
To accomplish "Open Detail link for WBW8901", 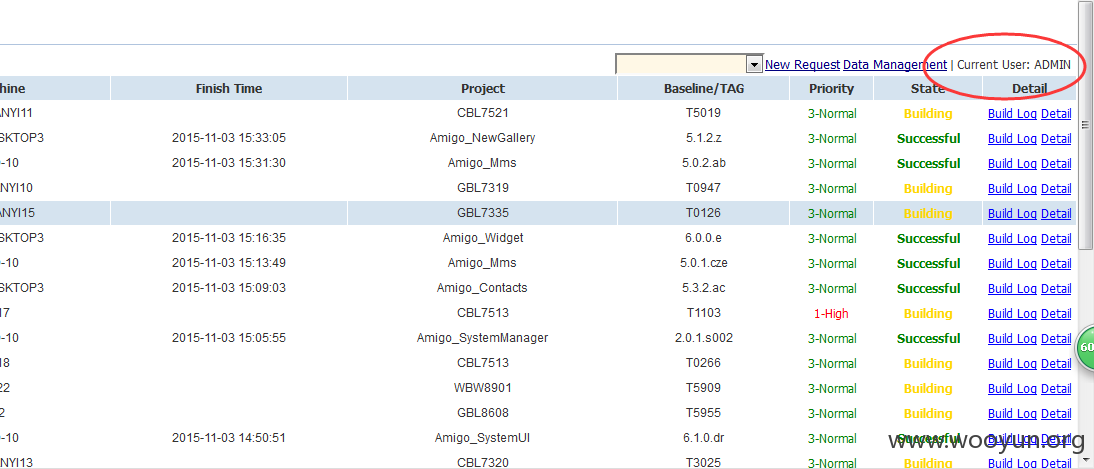I will [1056, 388].
